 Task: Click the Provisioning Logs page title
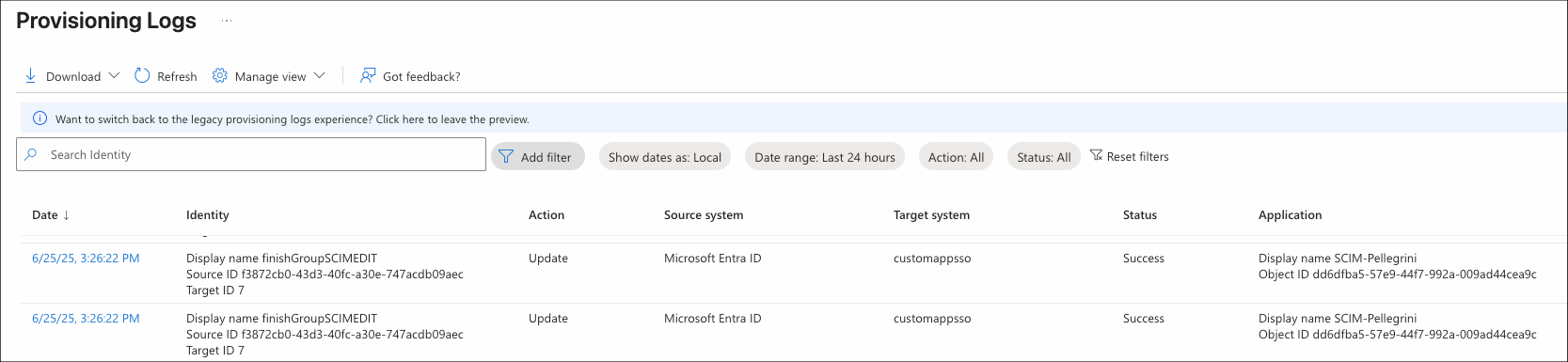click(106, 21)
